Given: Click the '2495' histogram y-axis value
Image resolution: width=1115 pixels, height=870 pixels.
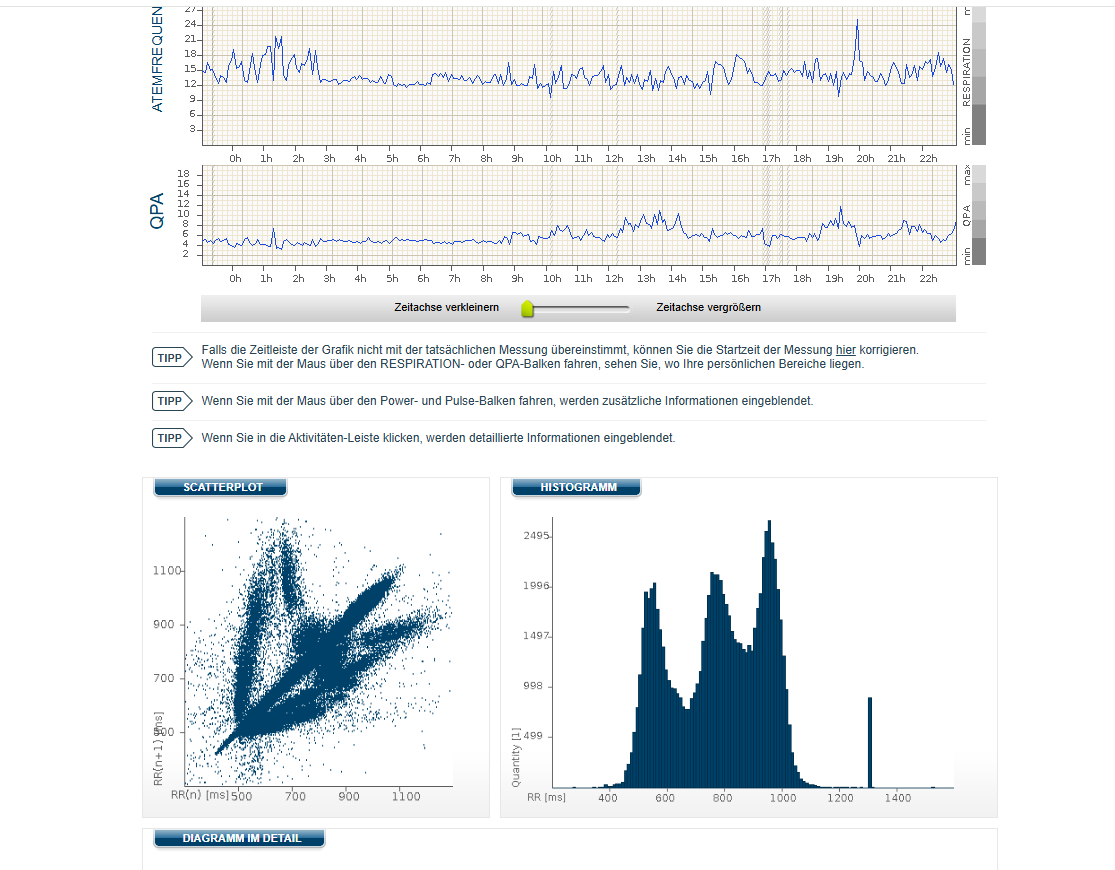Looking at the screenshot, I should 536,535.
